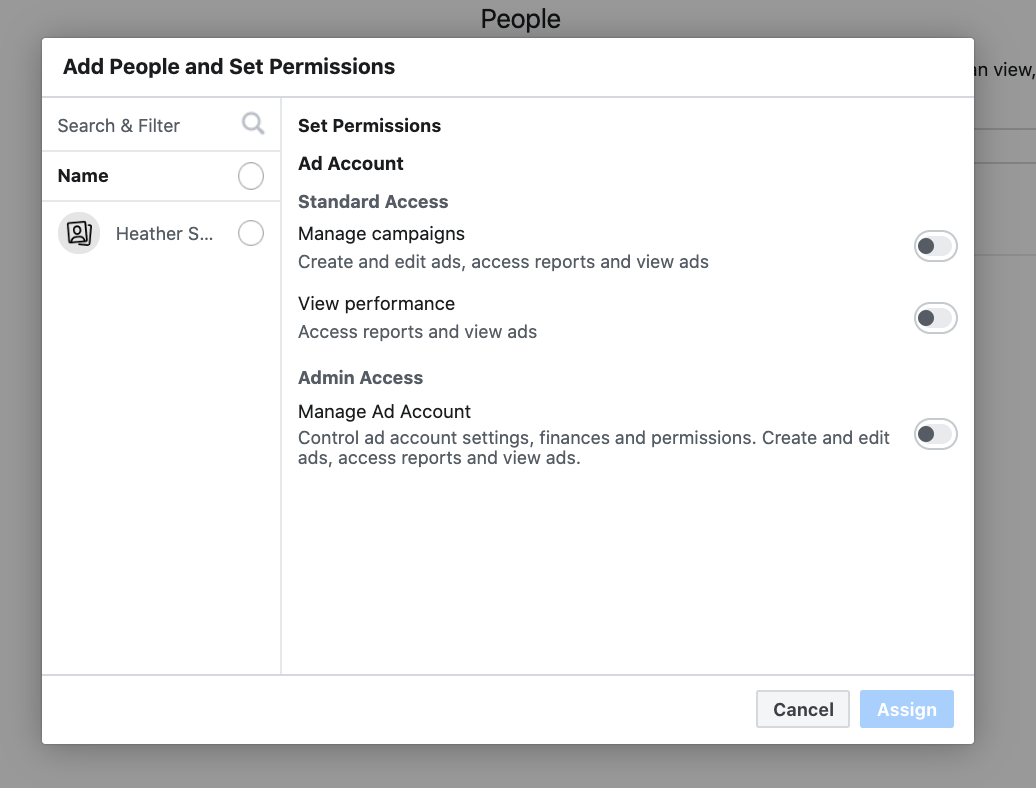The image size is (1036, 788).
Task: Click the Standard Access heading
Action: [373, 202]
